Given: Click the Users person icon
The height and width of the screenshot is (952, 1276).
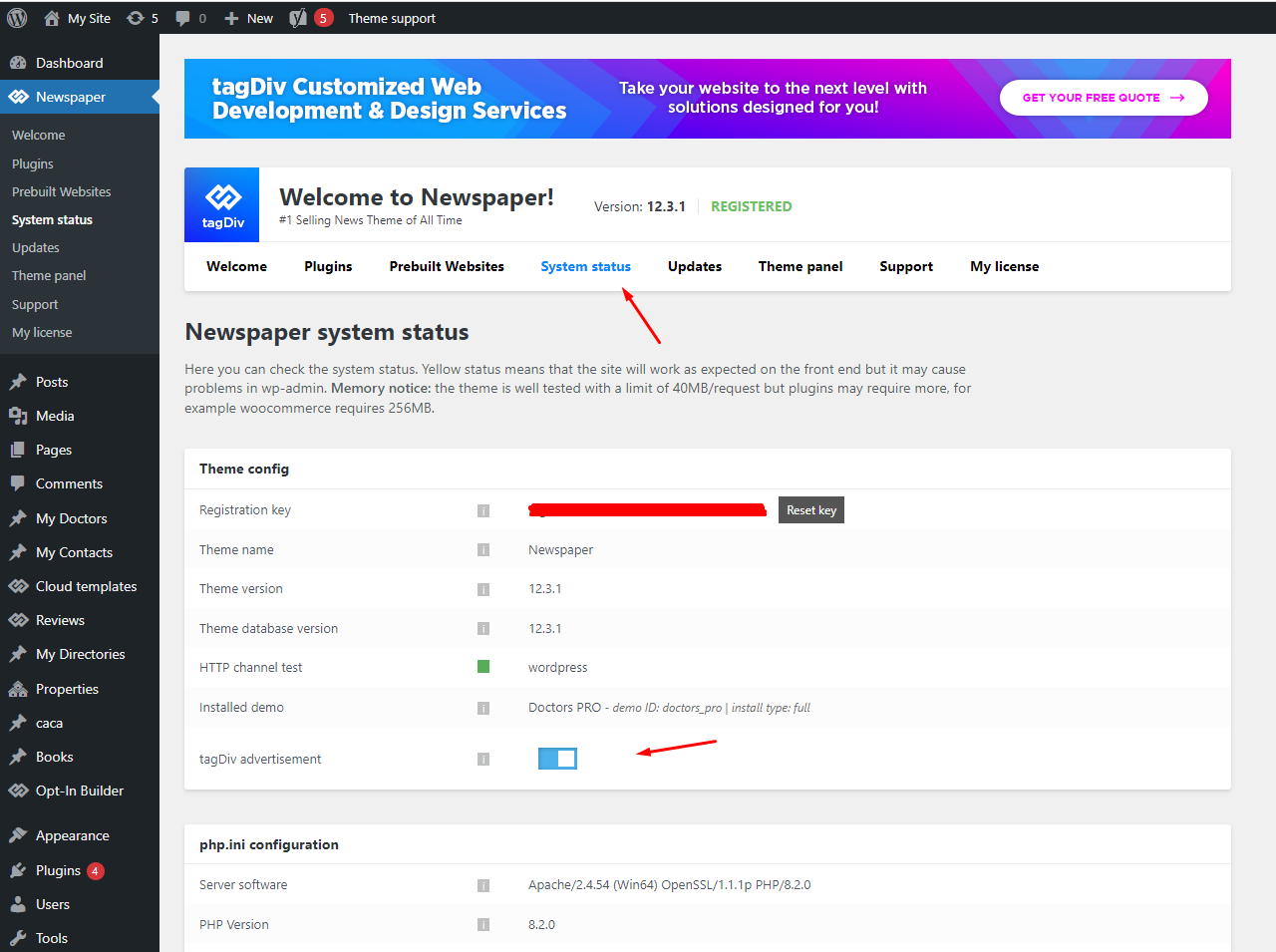Looking at the screenshot, I should tap(18, 904).
